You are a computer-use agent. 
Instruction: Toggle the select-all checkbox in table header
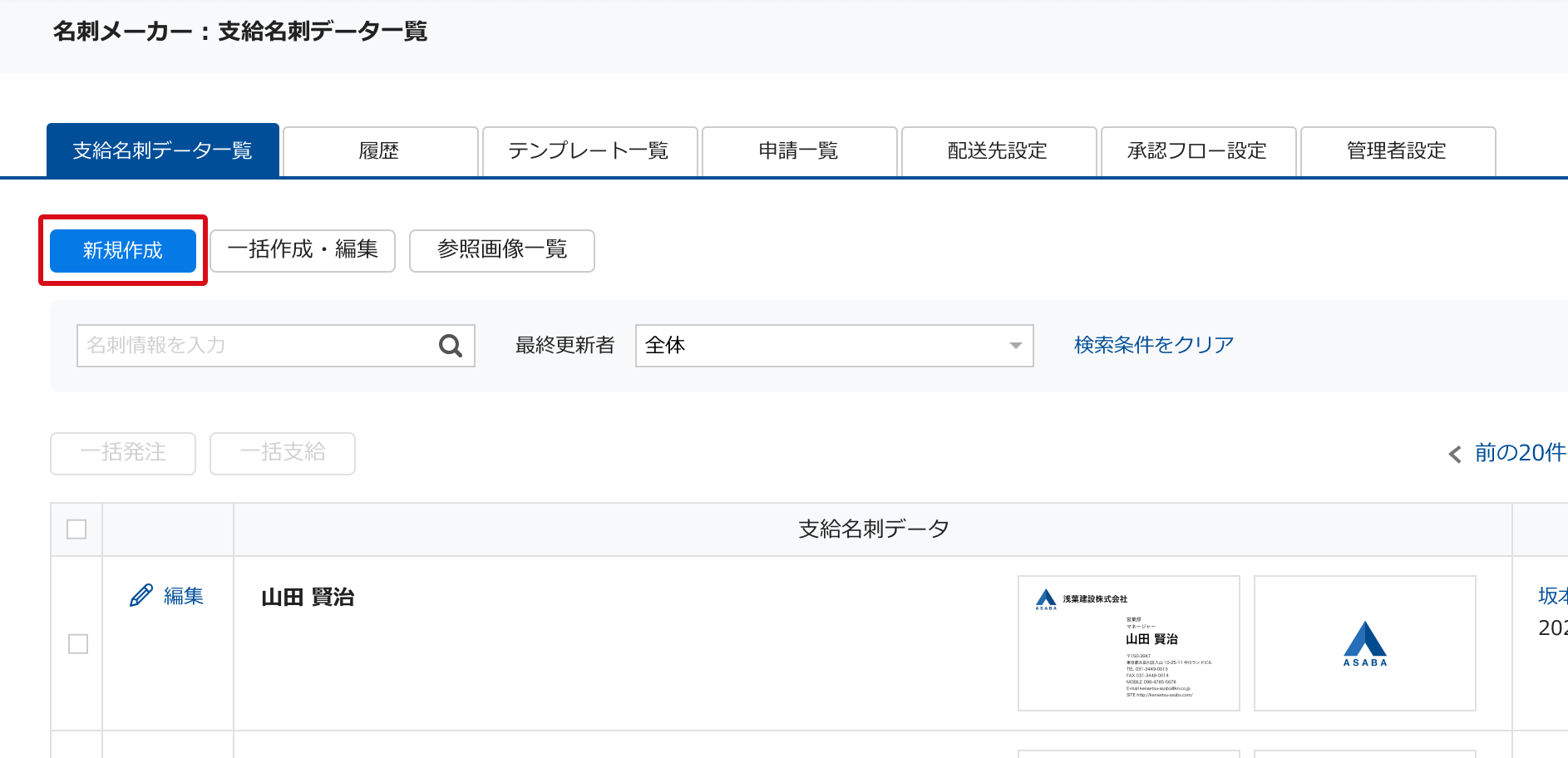[x=76, y=529]
